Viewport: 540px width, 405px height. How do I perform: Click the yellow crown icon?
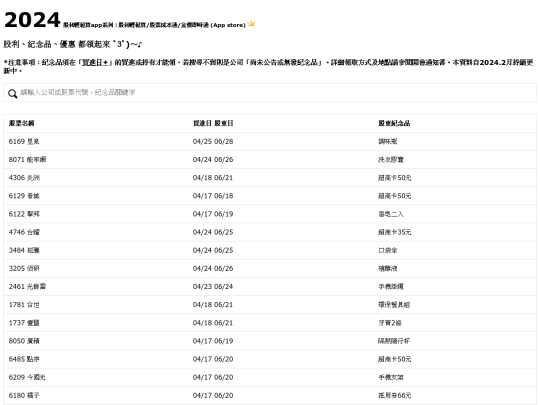click(251, 24)
